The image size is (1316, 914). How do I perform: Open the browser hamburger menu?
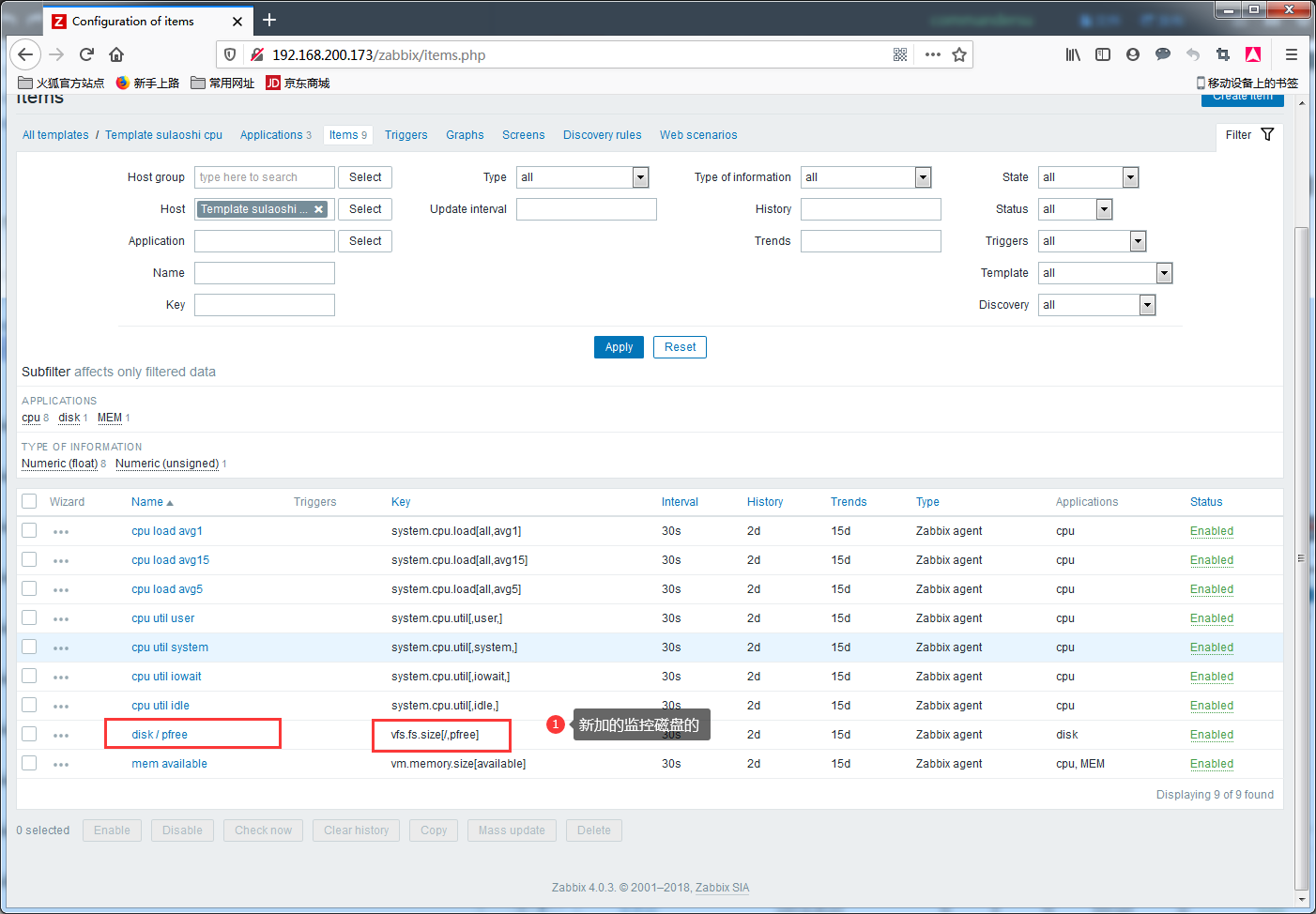(x=1292, y=54)
